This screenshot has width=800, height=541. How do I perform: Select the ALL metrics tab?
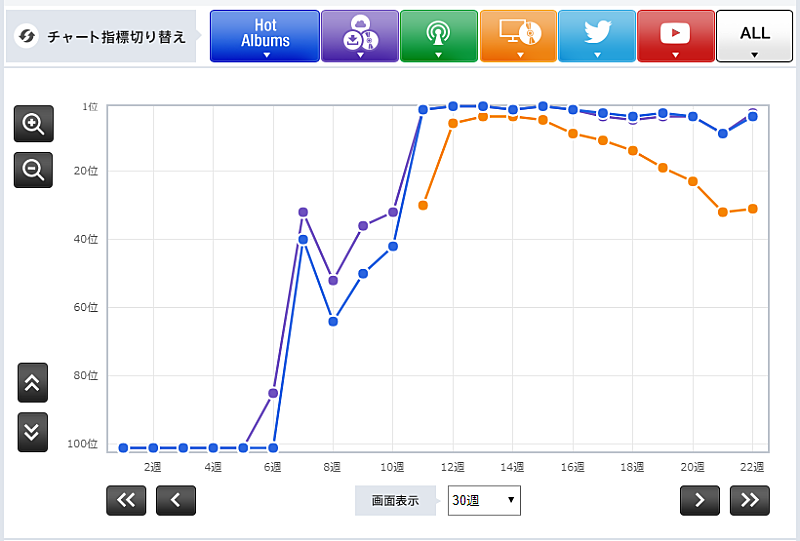click(754, 36)
